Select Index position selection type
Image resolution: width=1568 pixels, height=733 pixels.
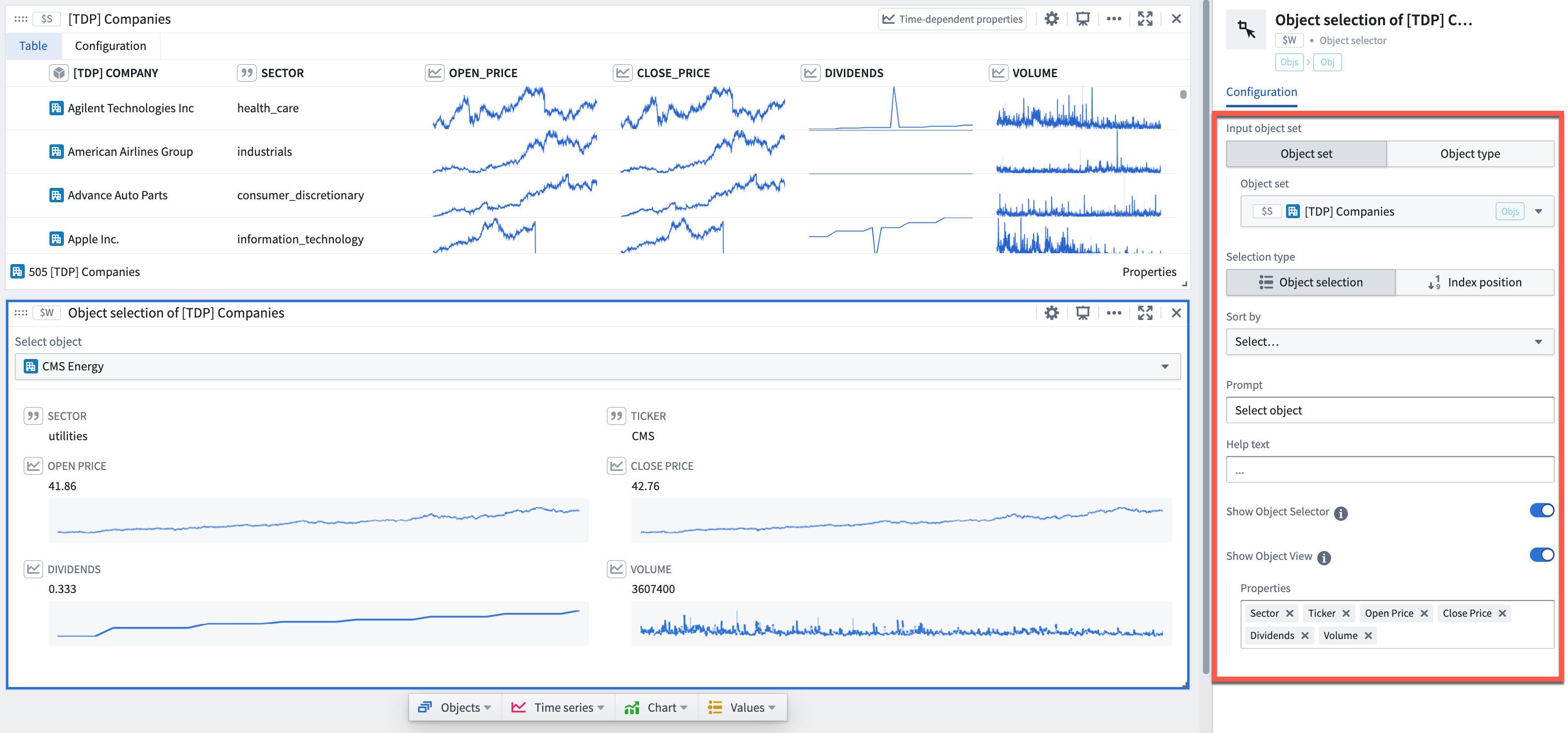pos(1474,282)
